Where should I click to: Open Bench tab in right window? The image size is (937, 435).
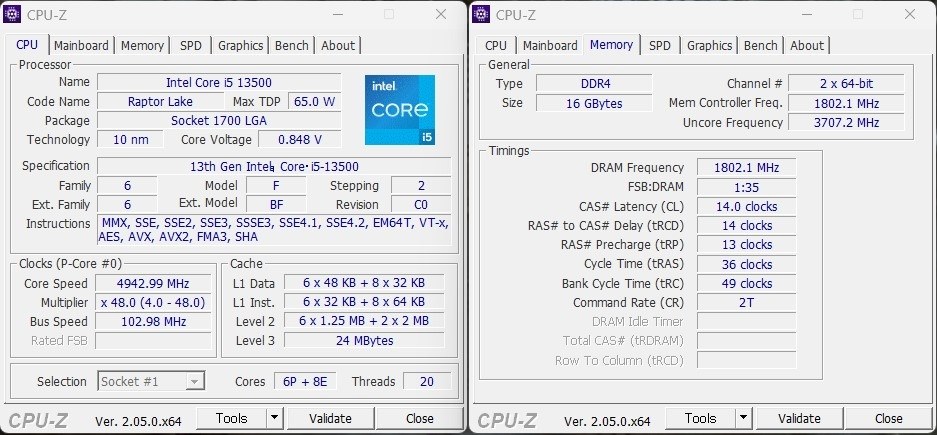click(x=761, y=45)
